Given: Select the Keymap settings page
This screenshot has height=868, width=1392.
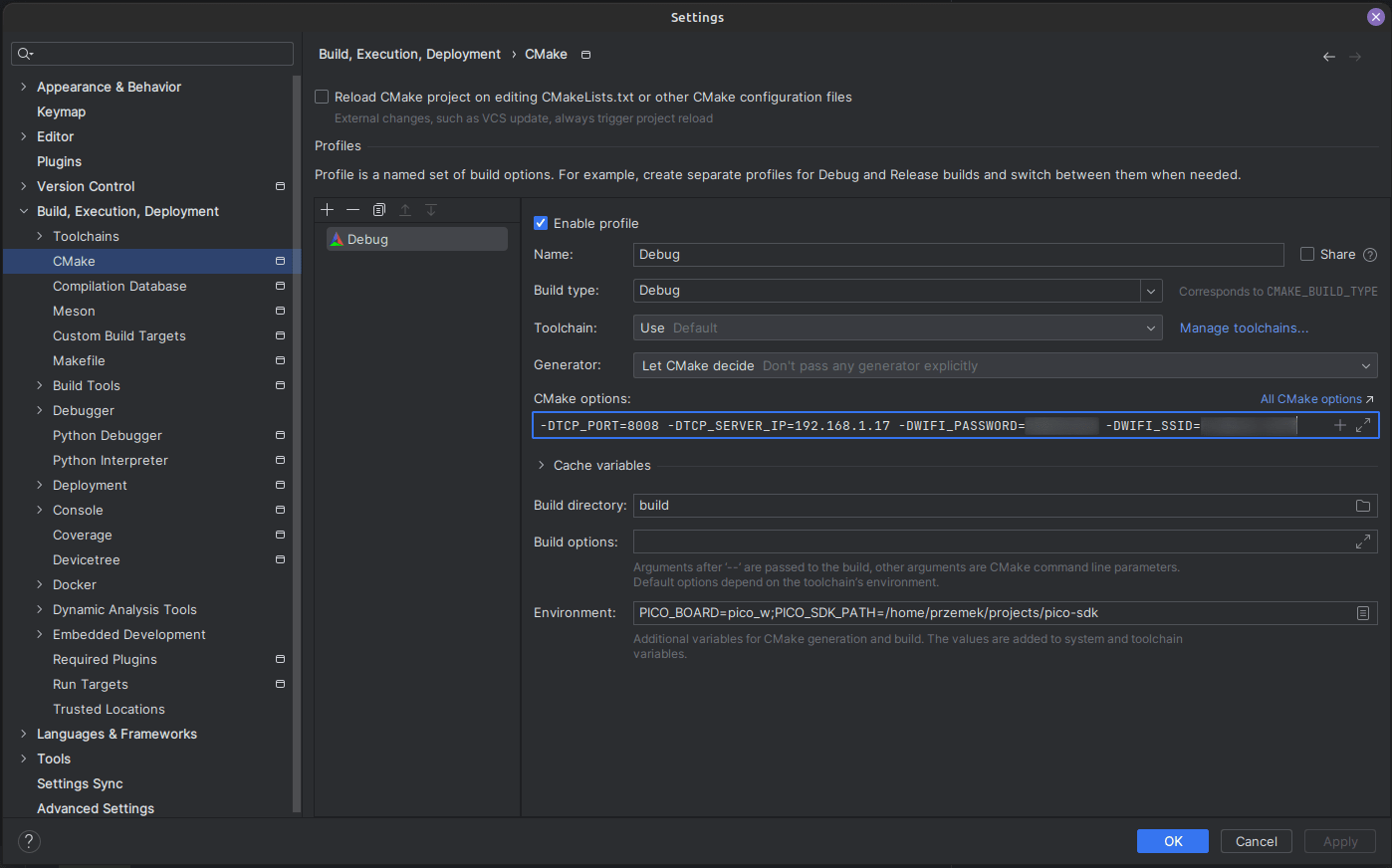Looking at the screenshot, I should click(61, 111).
